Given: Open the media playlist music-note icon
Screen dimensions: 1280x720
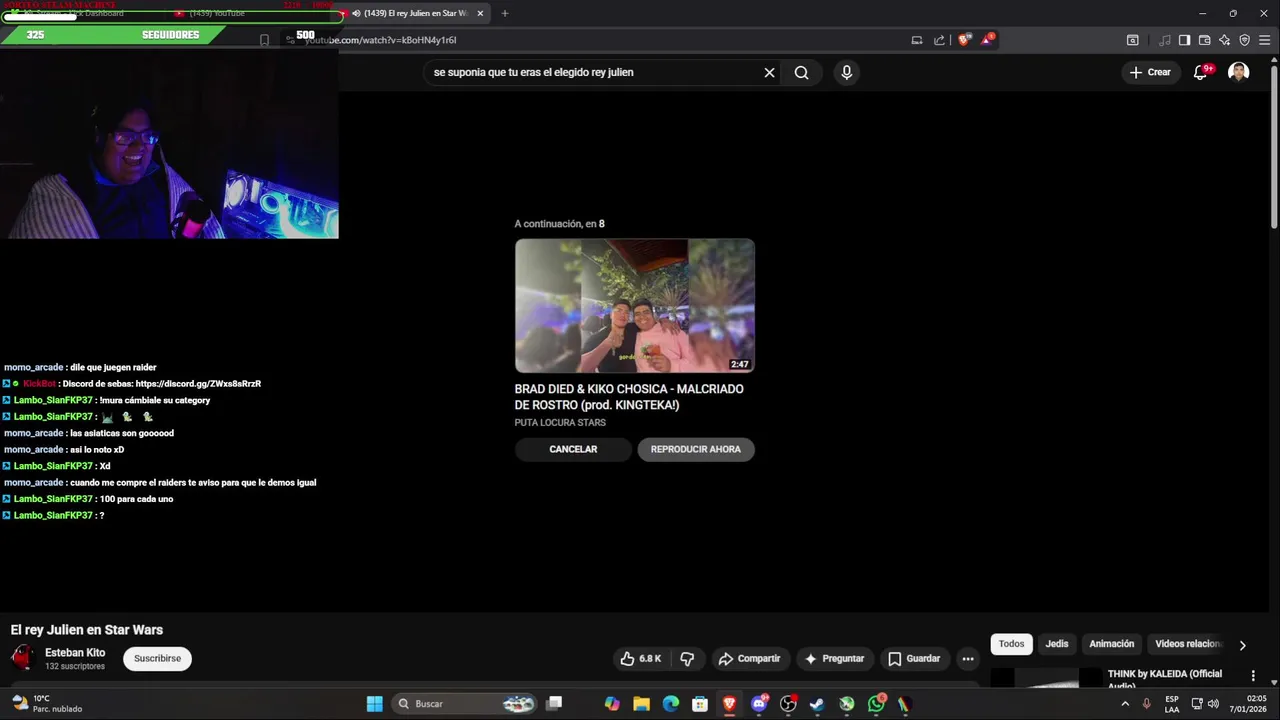Looking at the screenshot, I should tap(1164, 40).
